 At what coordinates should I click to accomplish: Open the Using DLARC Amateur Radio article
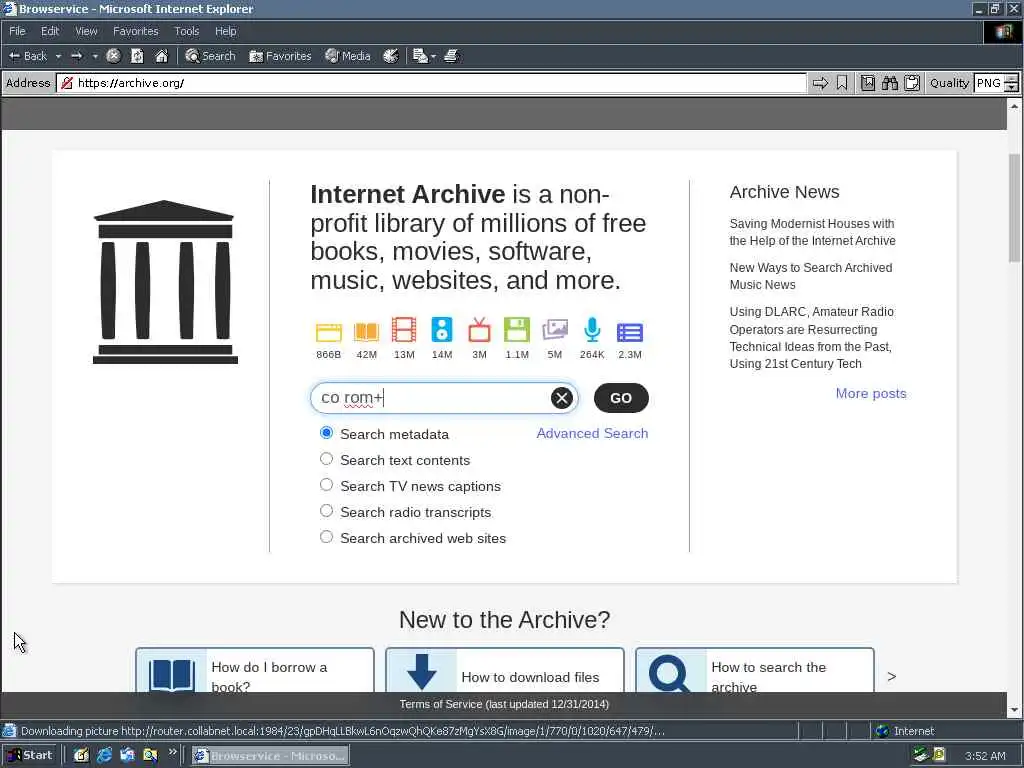tap(812, 338)
